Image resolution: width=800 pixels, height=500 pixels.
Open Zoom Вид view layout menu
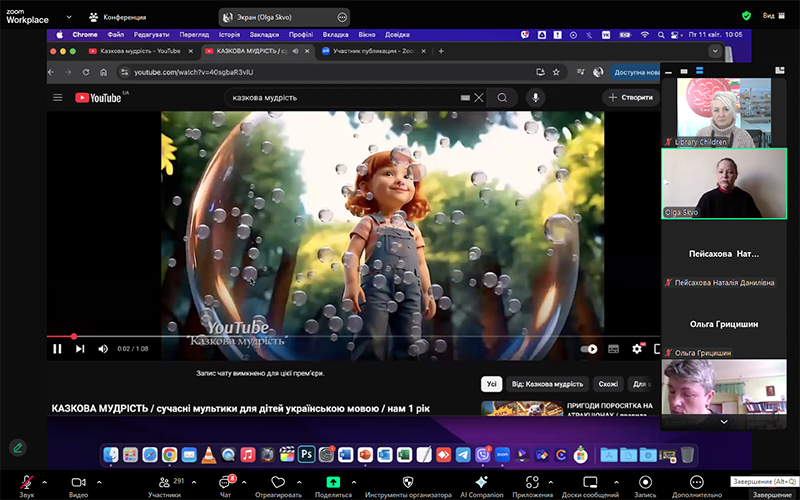coord(774,16)
